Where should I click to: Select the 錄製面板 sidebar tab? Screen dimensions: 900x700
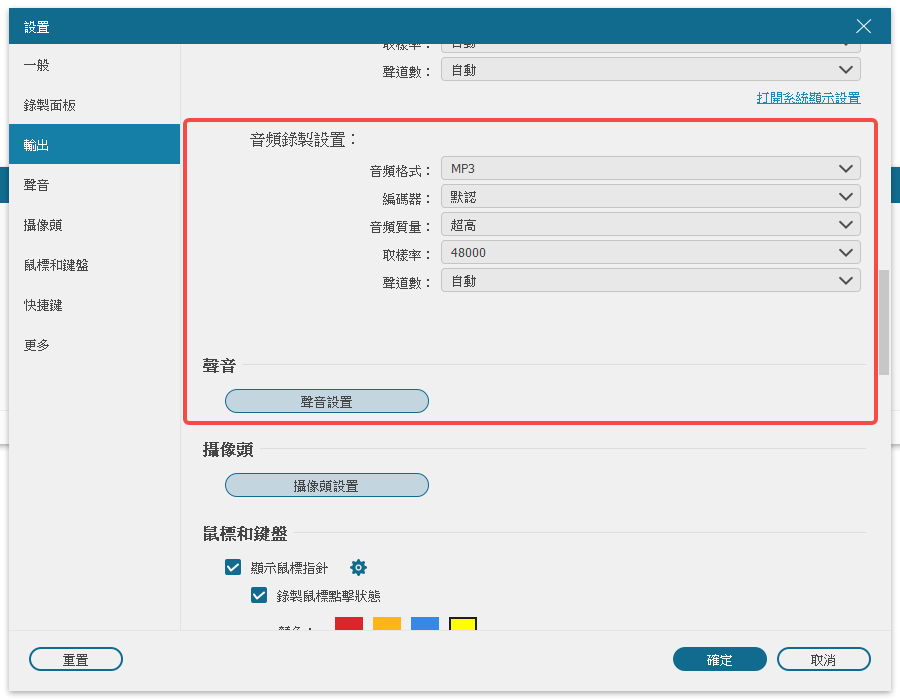(95, 105)
